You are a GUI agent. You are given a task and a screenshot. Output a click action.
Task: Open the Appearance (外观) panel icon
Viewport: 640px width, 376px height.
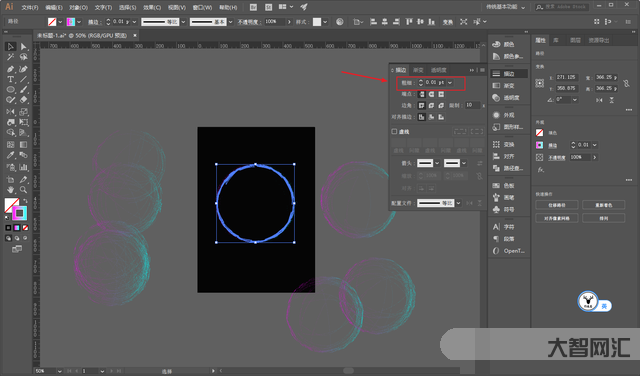496,115
